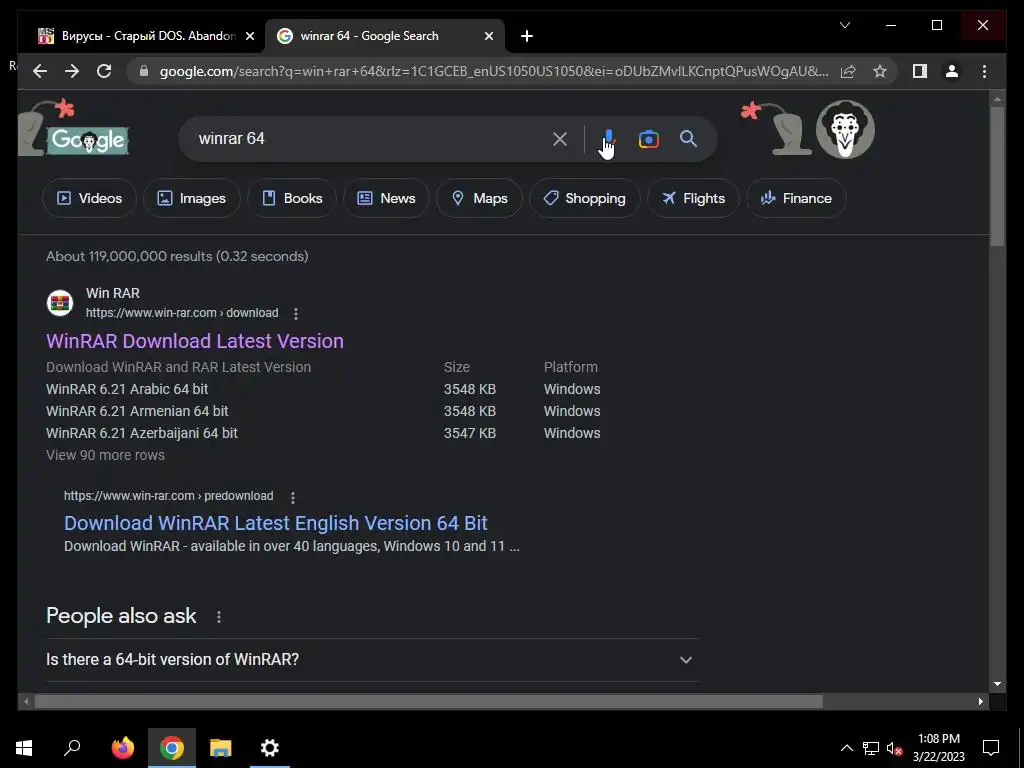Bookmark this page with the star icon
The height and width of the screenshot is (768, 1024).
pyautogui.click(x=880, y=71)
